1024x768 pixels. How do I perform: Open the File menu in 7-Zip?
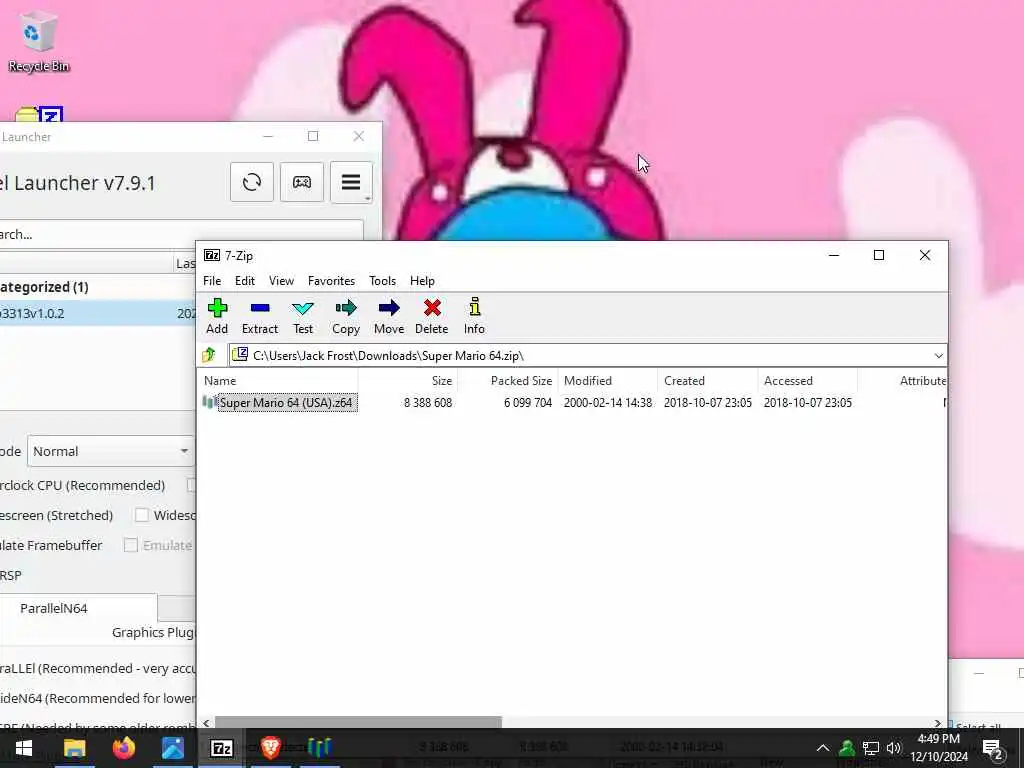click(212, 281)
